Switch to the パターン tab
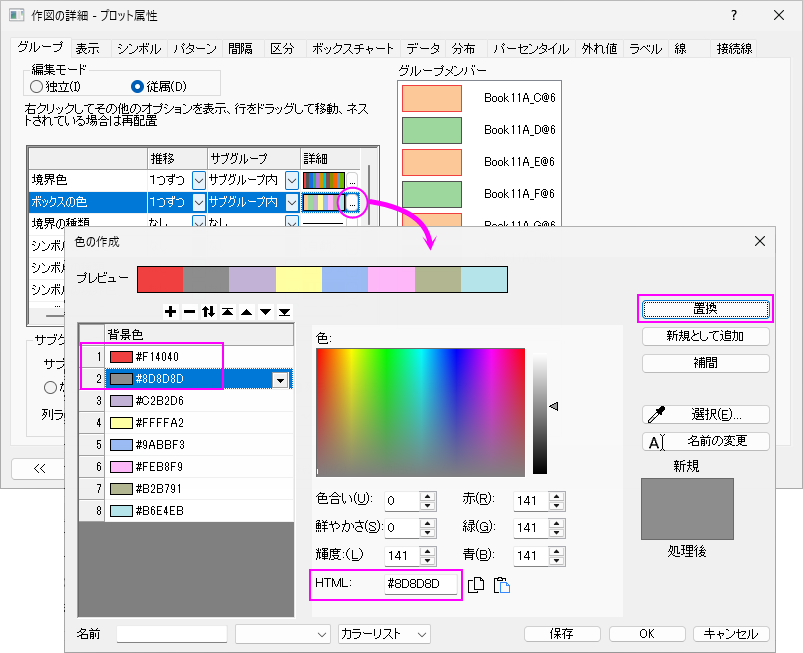Image resolution: width=803 pixels, height=653 pixels. pos(195,49)
